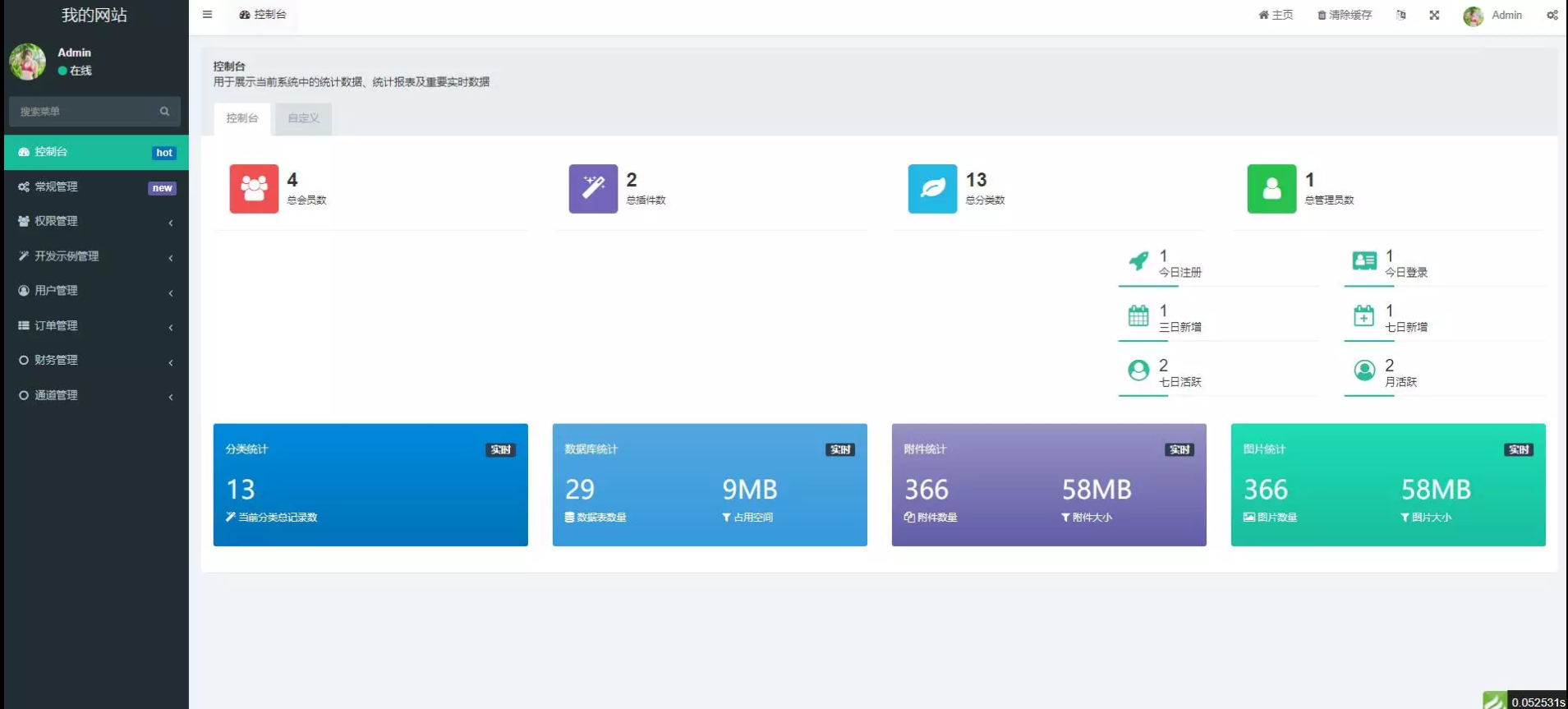Click the purple magic wand plugins icon

593,189
